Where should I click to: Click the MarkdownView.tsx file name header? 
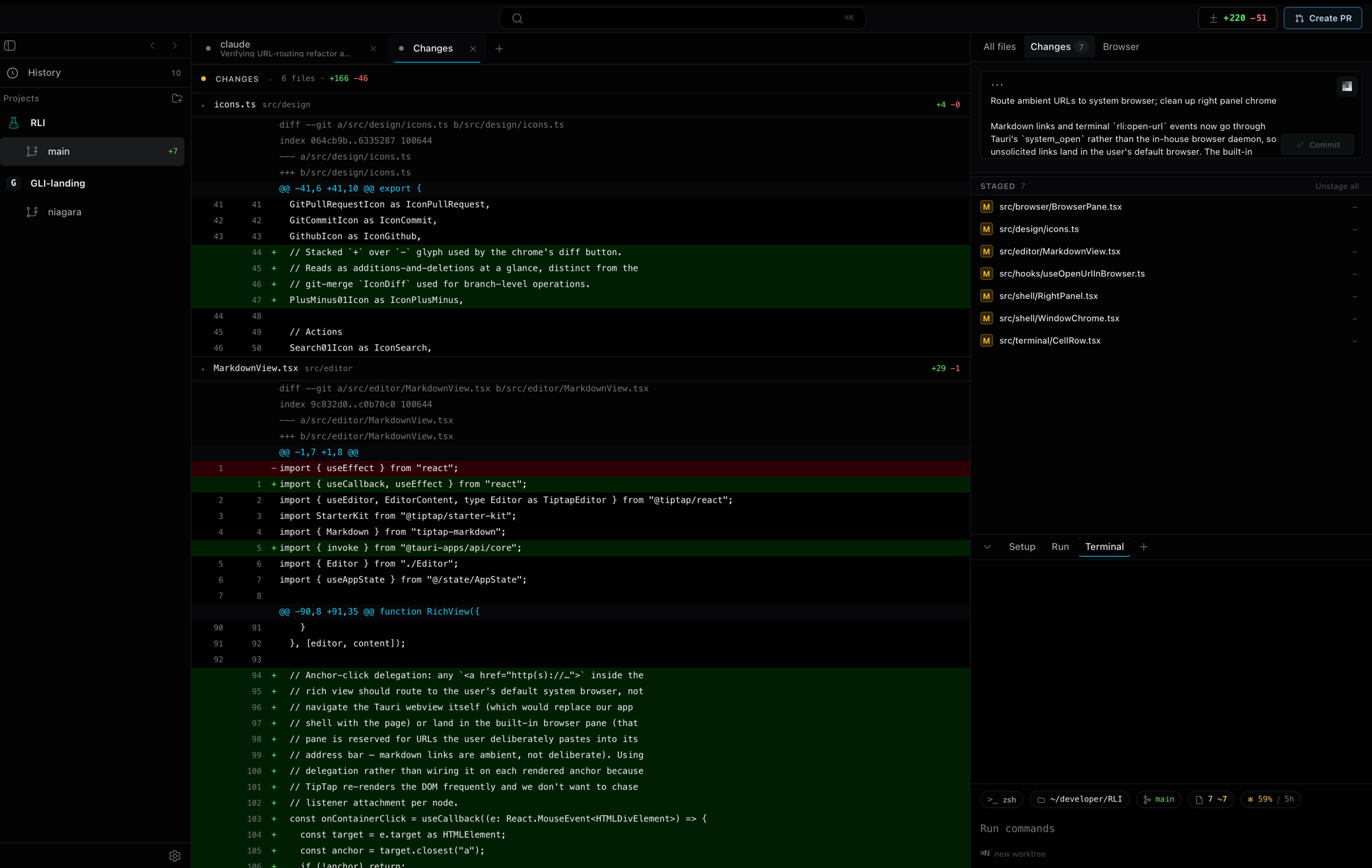pos(255,369)
